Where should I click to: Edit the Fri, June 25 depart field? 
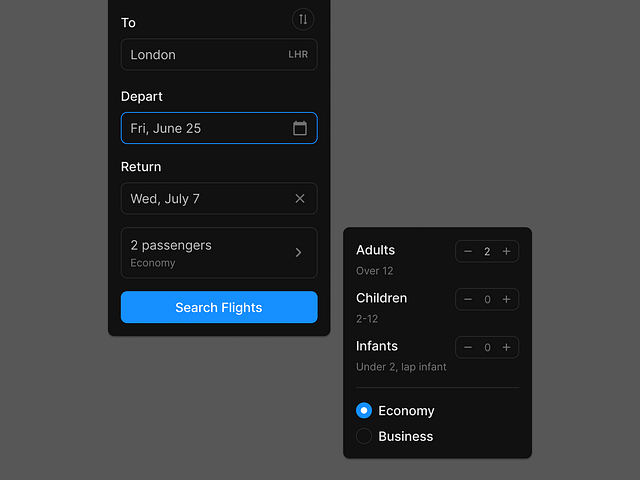coord(219,128)
